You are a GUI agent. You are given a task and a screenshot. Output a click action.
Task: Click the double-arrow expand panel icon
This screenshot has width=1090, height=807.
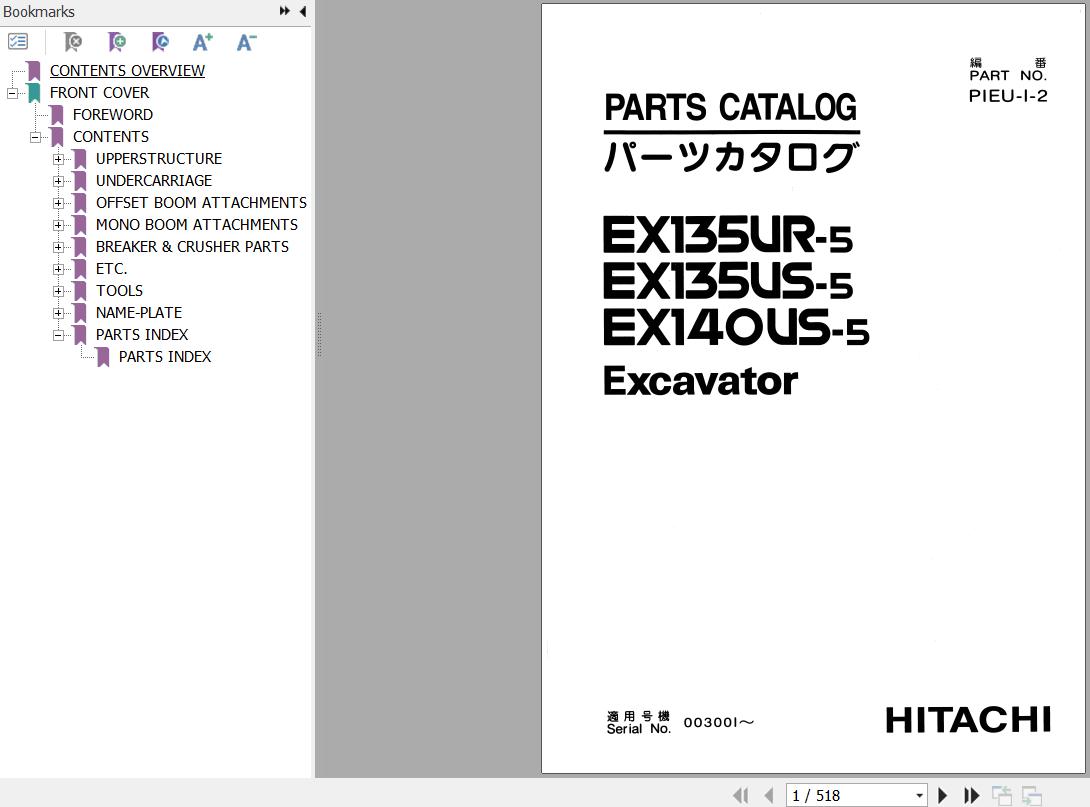284,11
